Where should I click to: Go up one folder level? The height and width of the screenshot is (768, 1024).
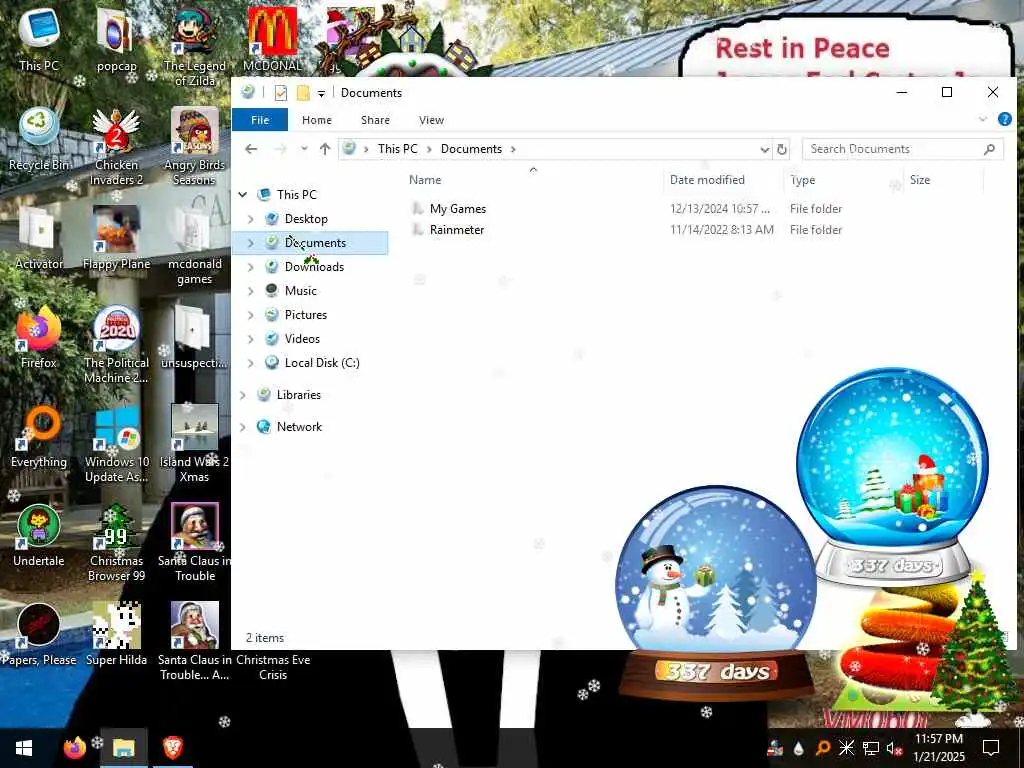(x=325, y=149)
